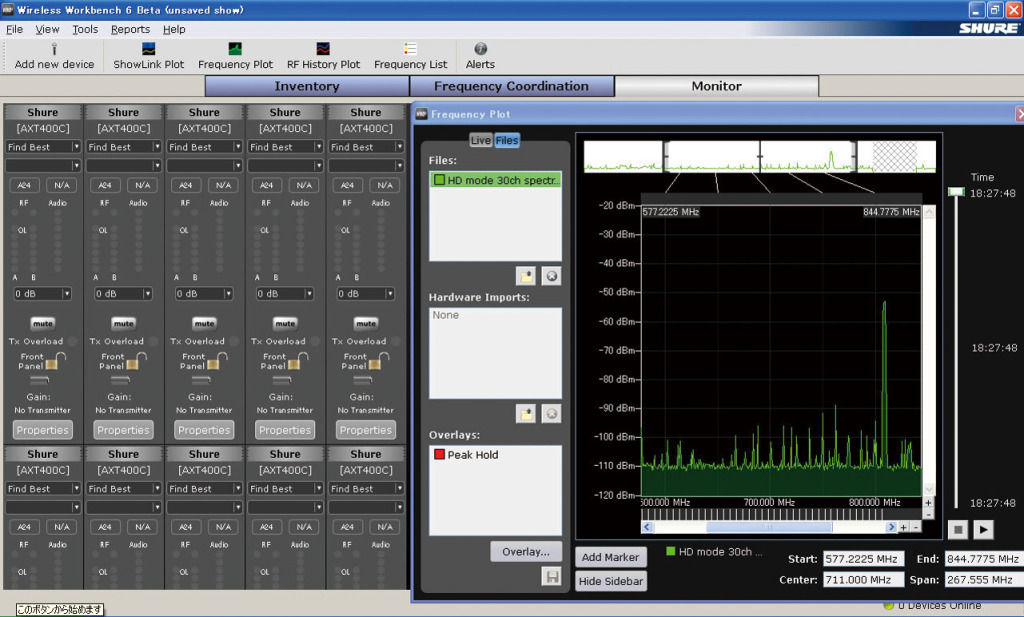Click the red Peak Hold color swatch
This screenshot has width=1024, height=617.
[x=440, y=454]
